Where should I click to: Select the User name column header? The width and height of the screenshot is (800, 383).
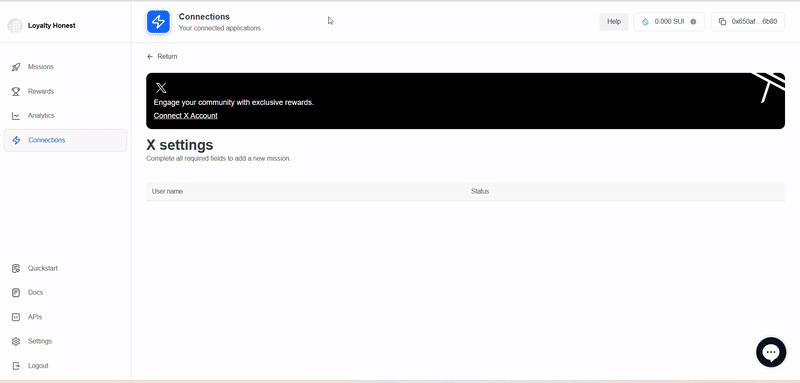tap(167, 191)
